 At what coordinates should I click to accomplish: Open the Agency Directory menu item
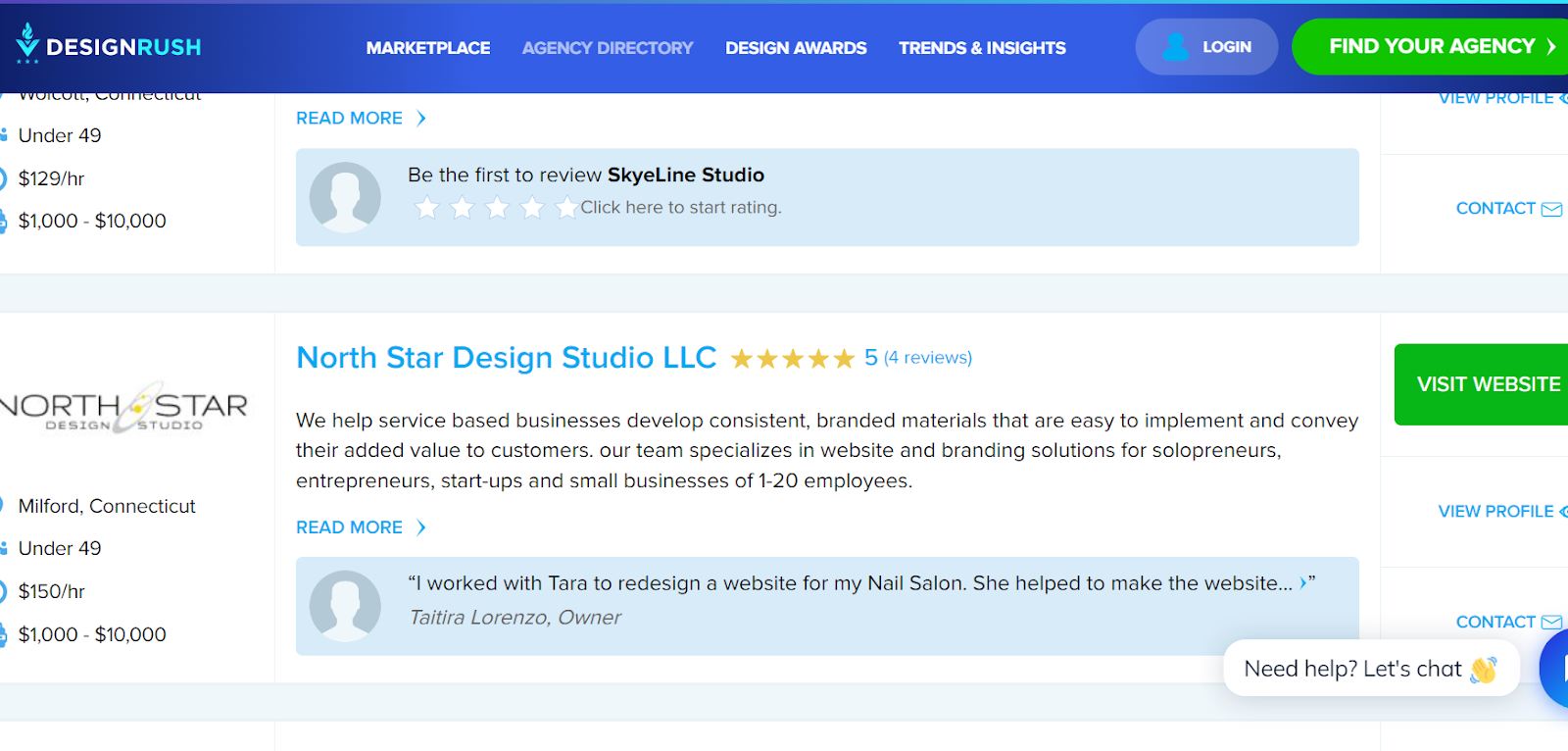[608, 48]
